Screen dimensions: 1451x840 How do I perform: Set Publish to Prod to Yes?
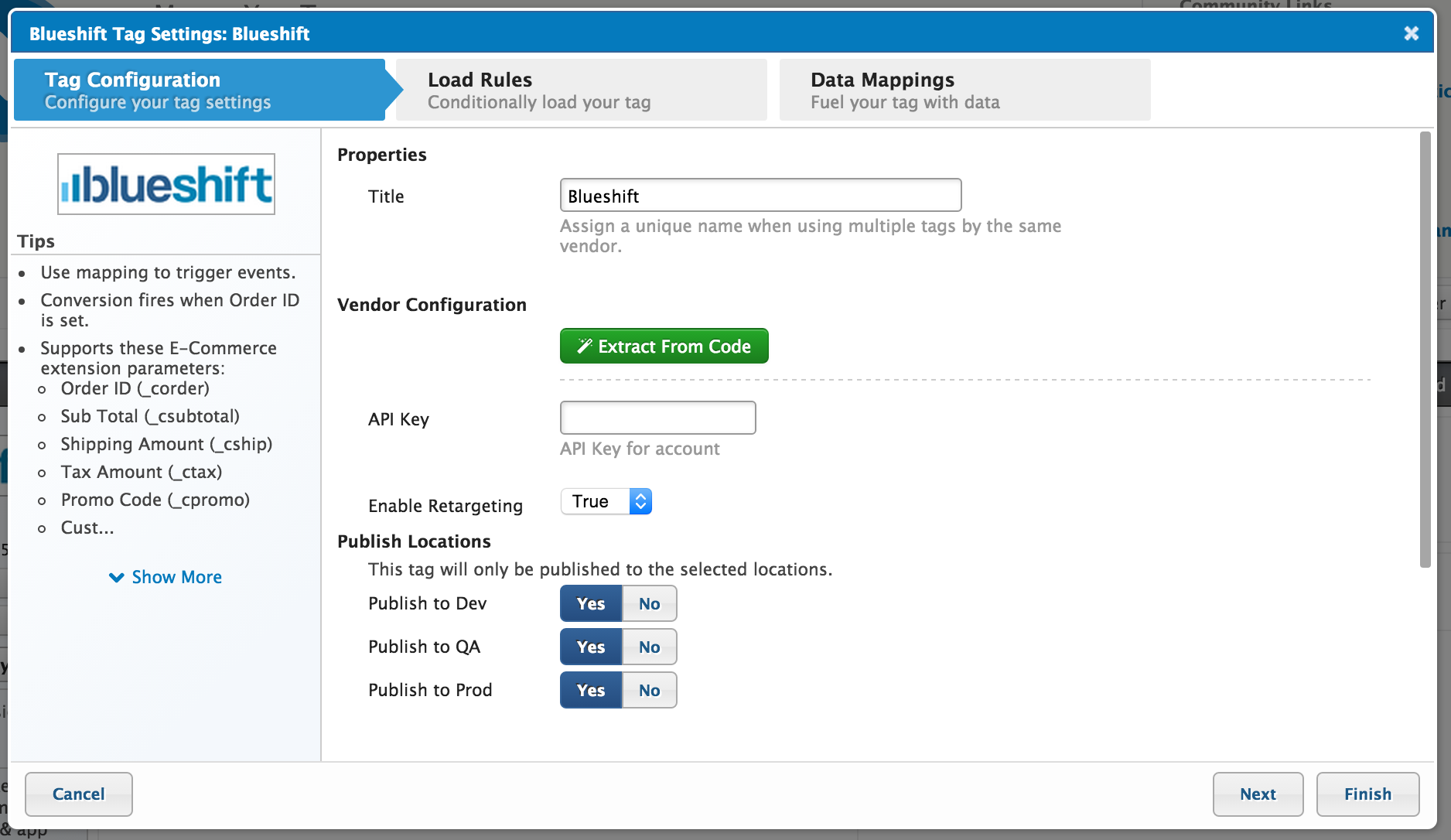(591, 690)
